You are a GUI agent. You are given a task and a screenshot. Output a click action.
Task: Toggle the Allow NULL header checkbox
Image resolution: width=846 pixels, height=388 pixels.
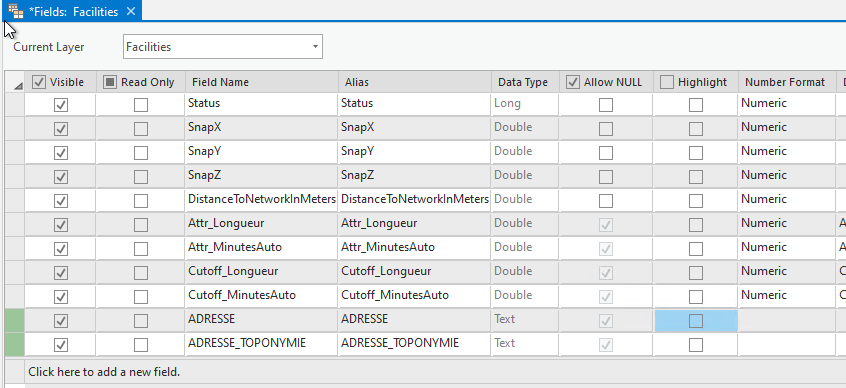tap(572, 82)
